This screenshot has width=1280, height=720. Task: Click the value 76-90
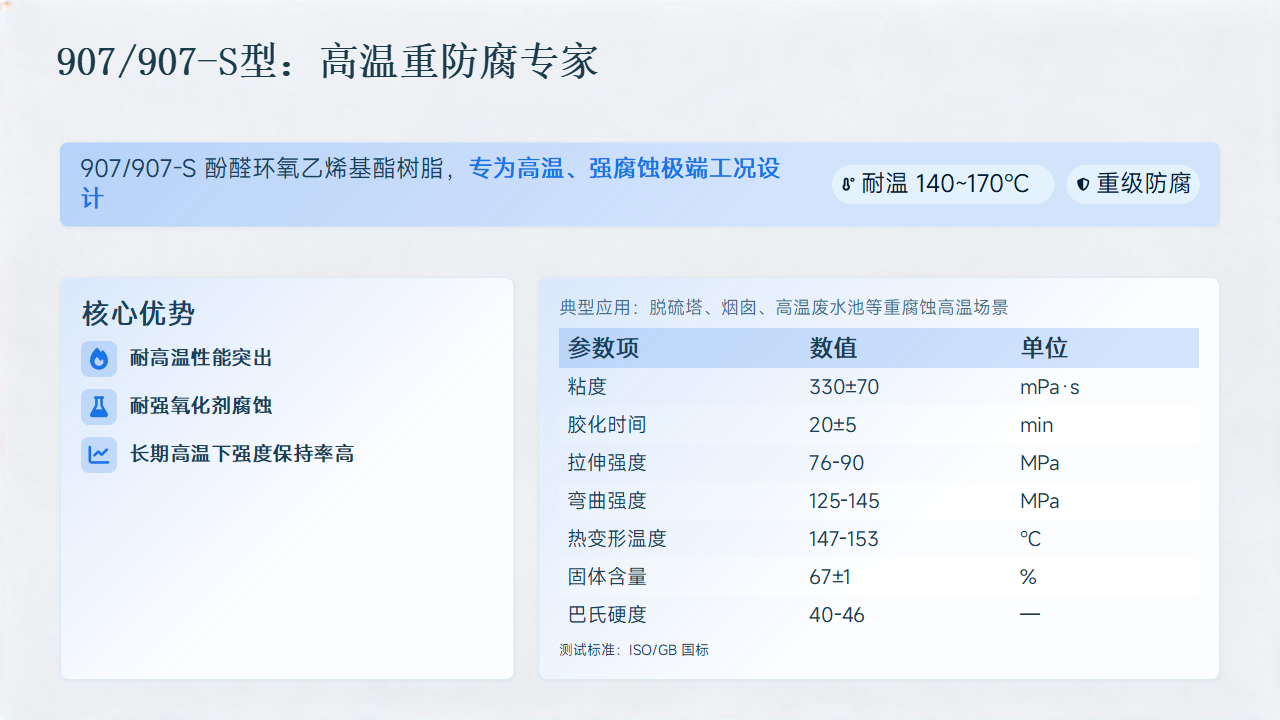click(x=836, y=463)
